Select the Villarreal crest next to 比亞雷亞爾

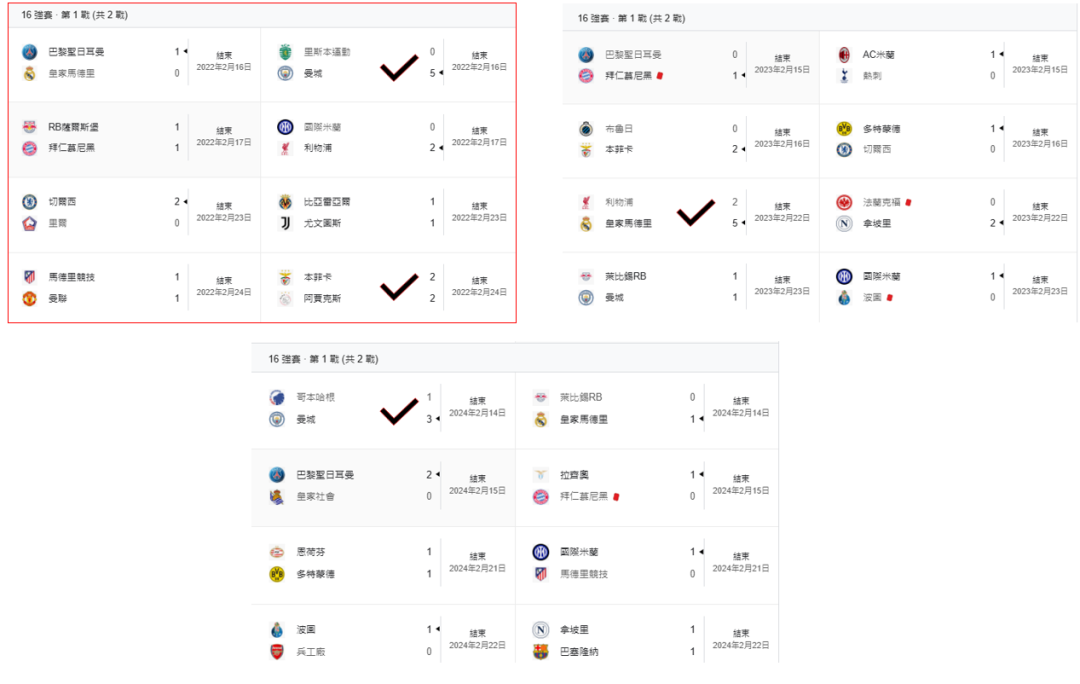click(x=286, y=202)
